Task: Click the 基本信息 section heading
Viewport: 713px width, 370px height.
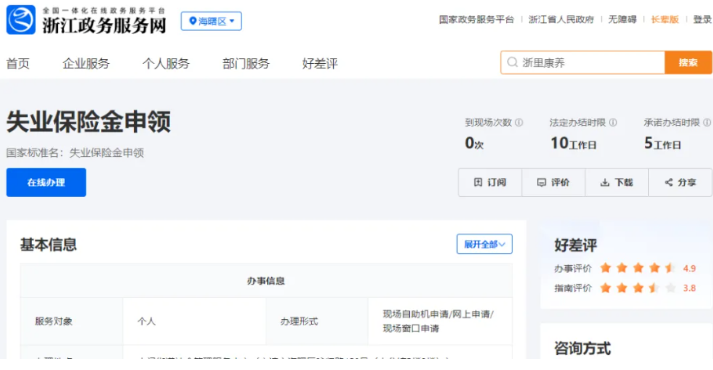Action: pyautogui.click(x=49, y=245)
